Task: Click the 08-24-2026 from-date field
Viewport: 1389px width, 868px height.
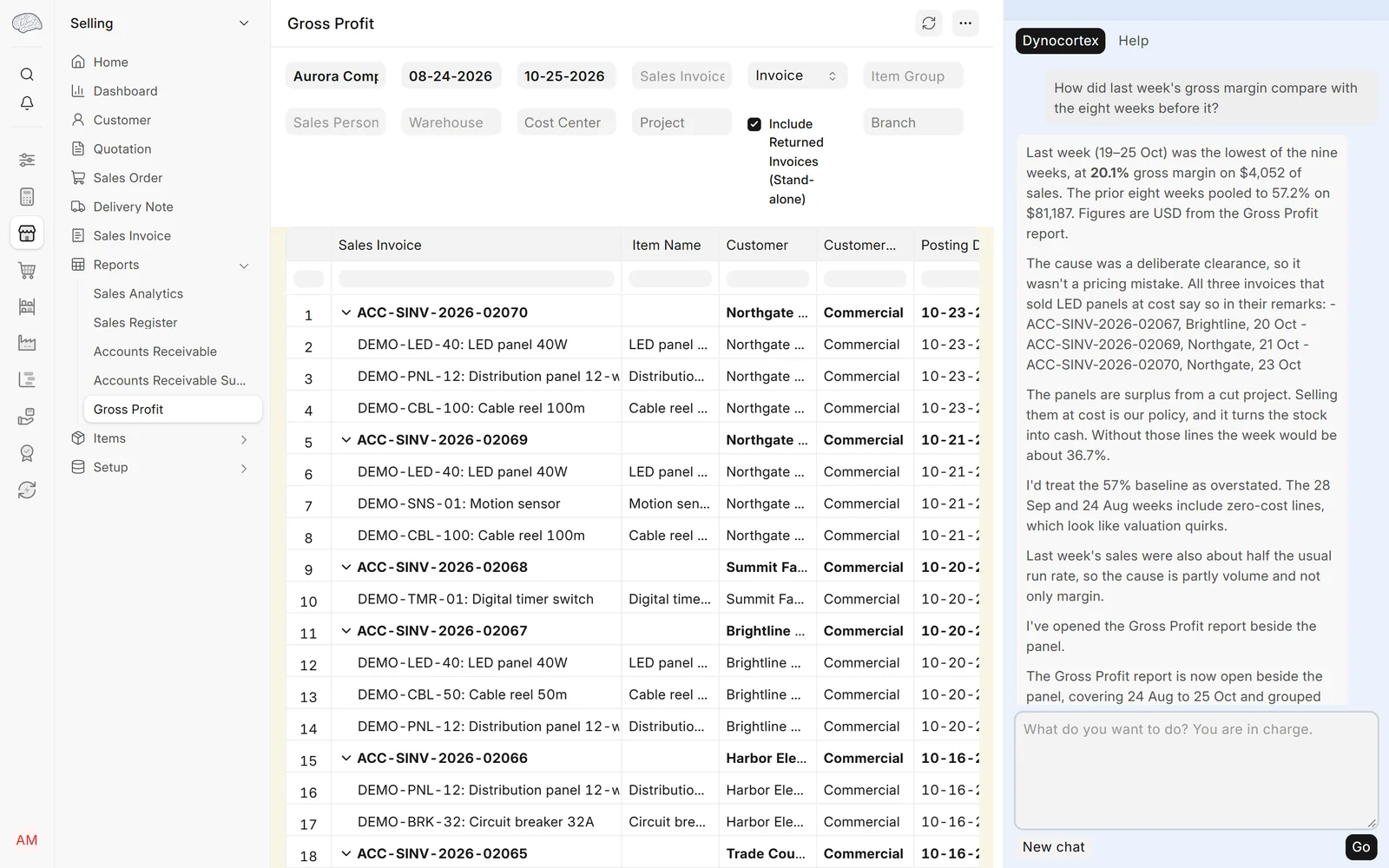Action: (x=451, y=76)
